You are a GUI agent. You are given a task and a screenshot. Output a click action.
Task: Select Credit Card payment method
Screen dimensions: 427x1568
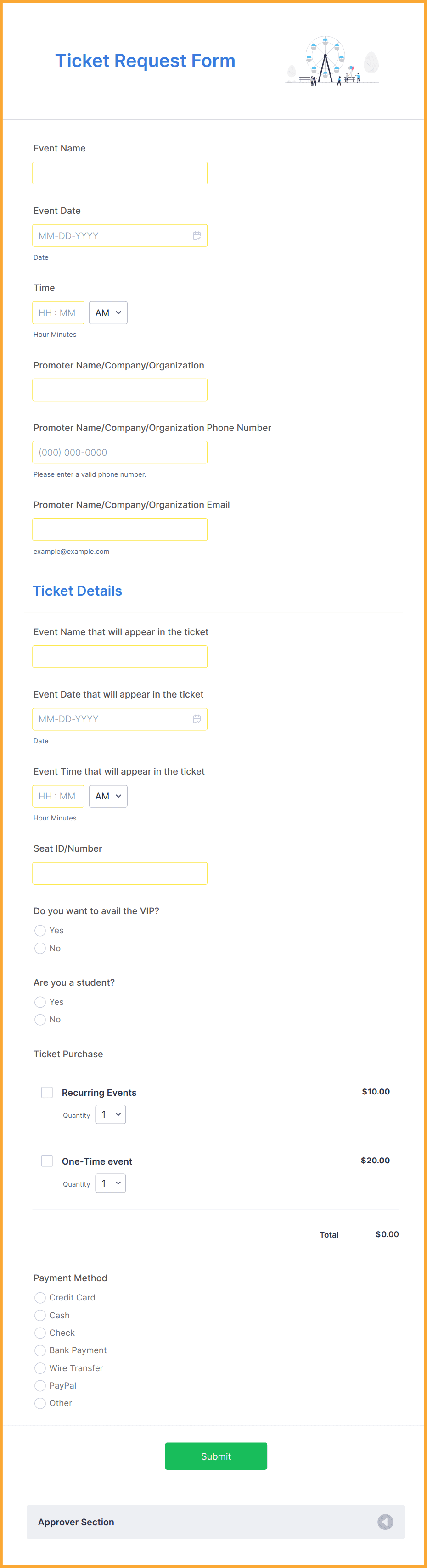coord(39,1297)
